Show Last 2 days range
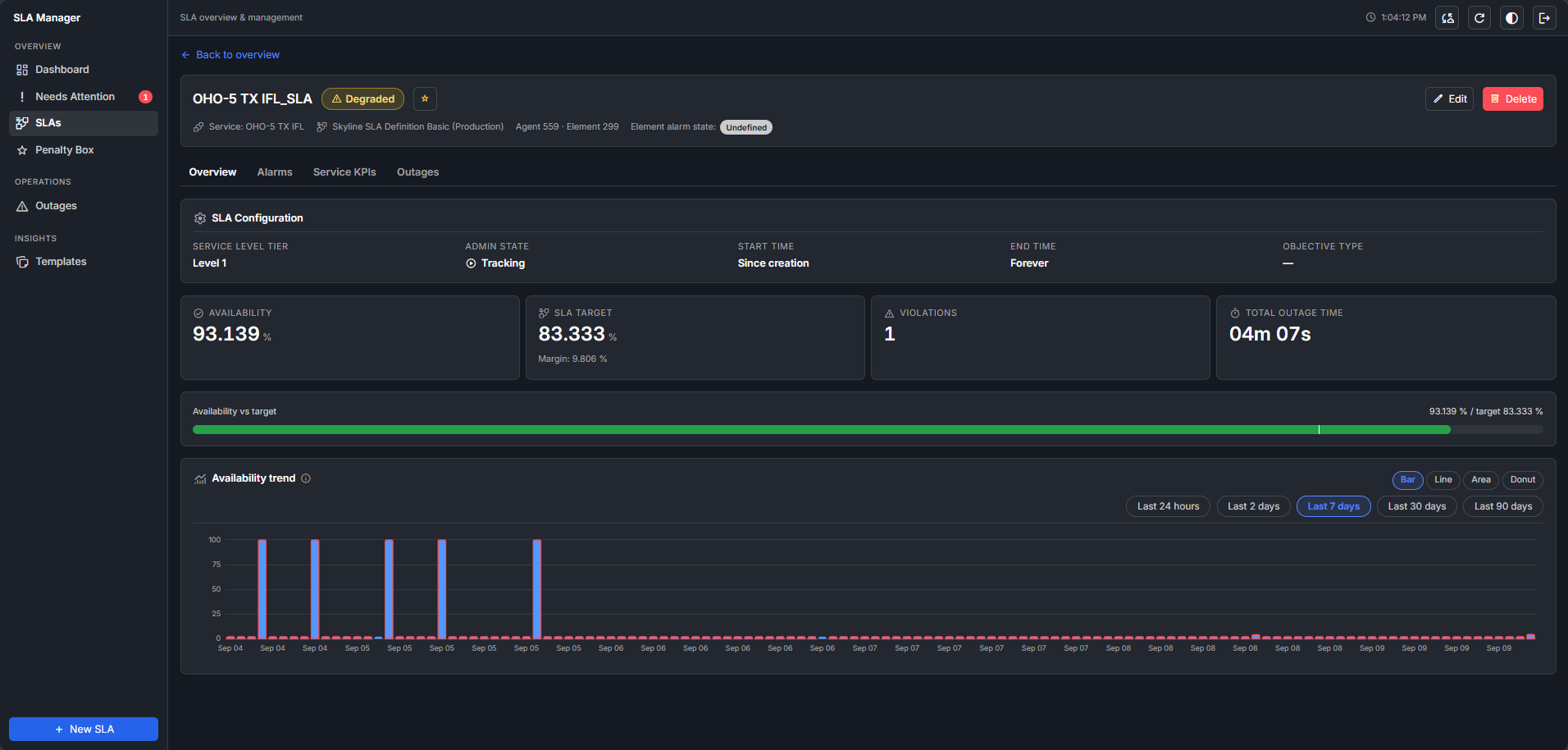The width and height of the screenshot is (1568, 750). click(x=1254, y=506)
